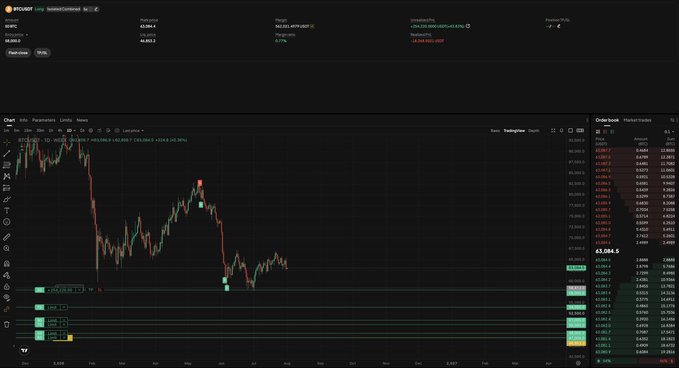Click the margin adjust icon
Screen dimensions: 679x368
(x=312, y=26)
